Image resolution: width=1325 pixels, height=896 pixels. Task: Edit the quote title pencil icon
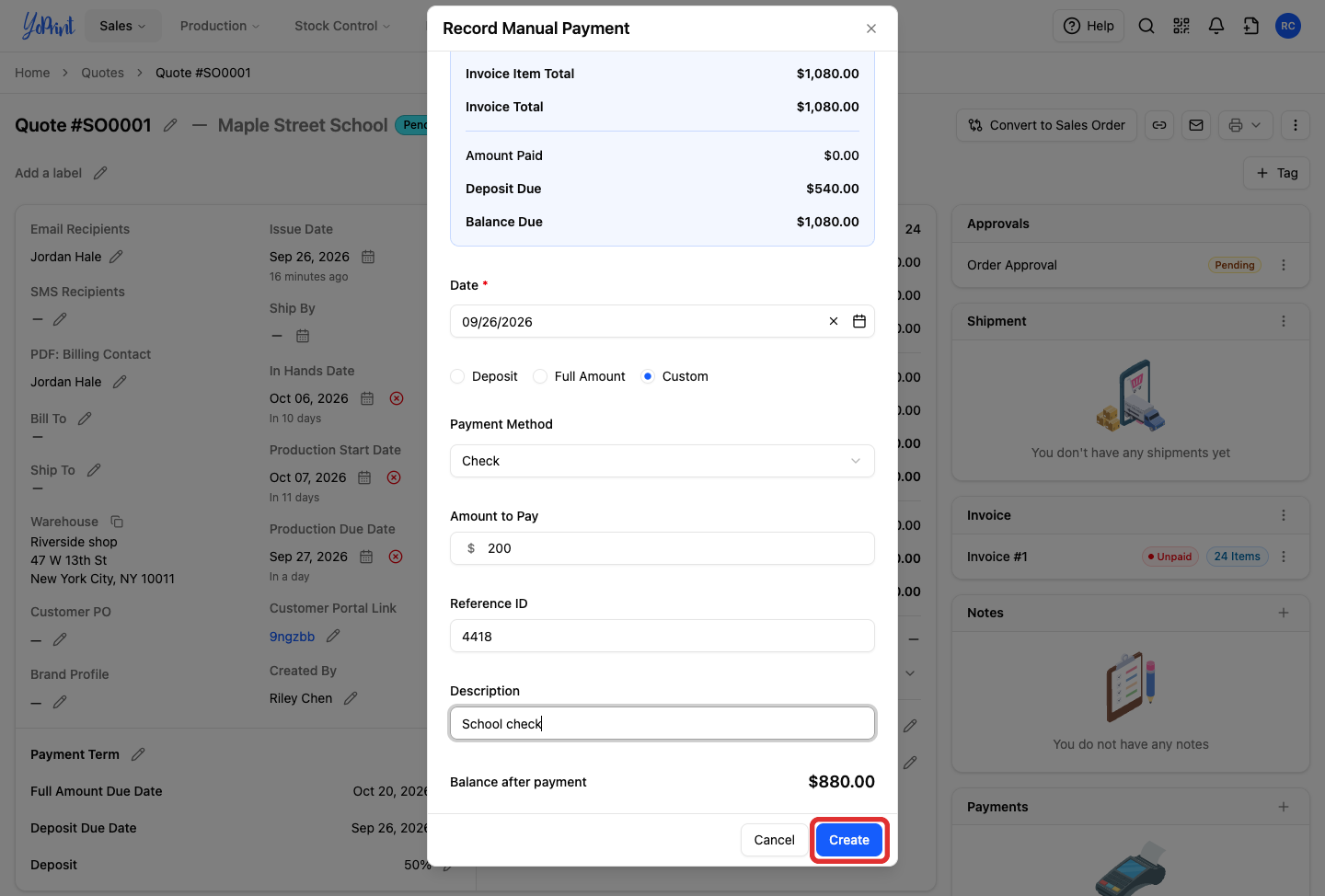170,125
